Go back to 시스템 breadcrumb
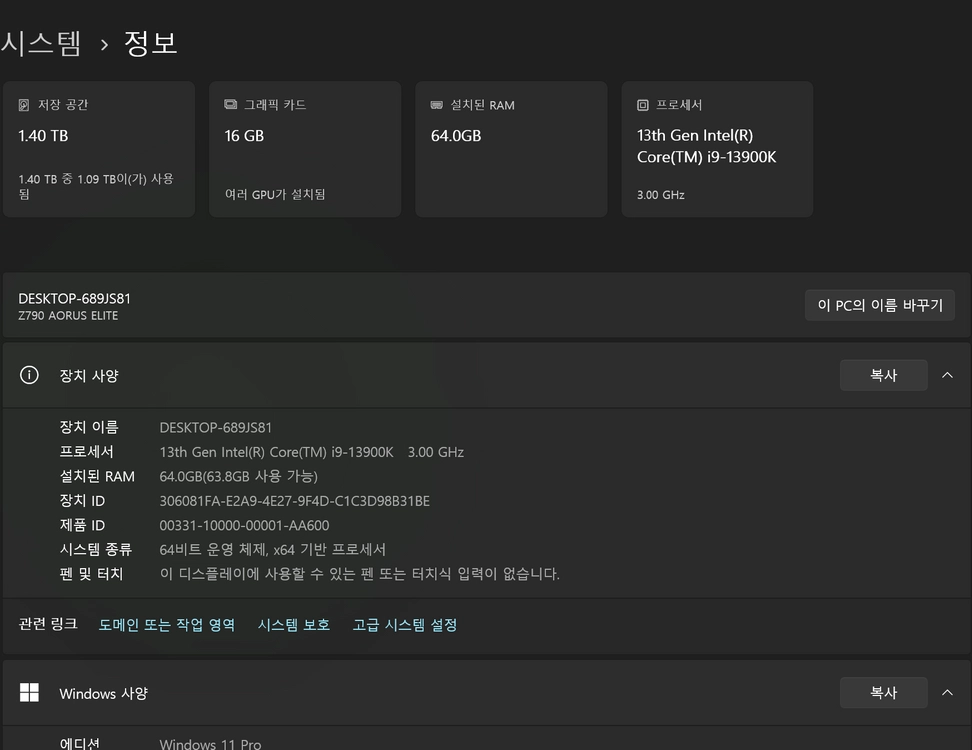972x750 pixels. pyautogui.click(x=41, y=43)
